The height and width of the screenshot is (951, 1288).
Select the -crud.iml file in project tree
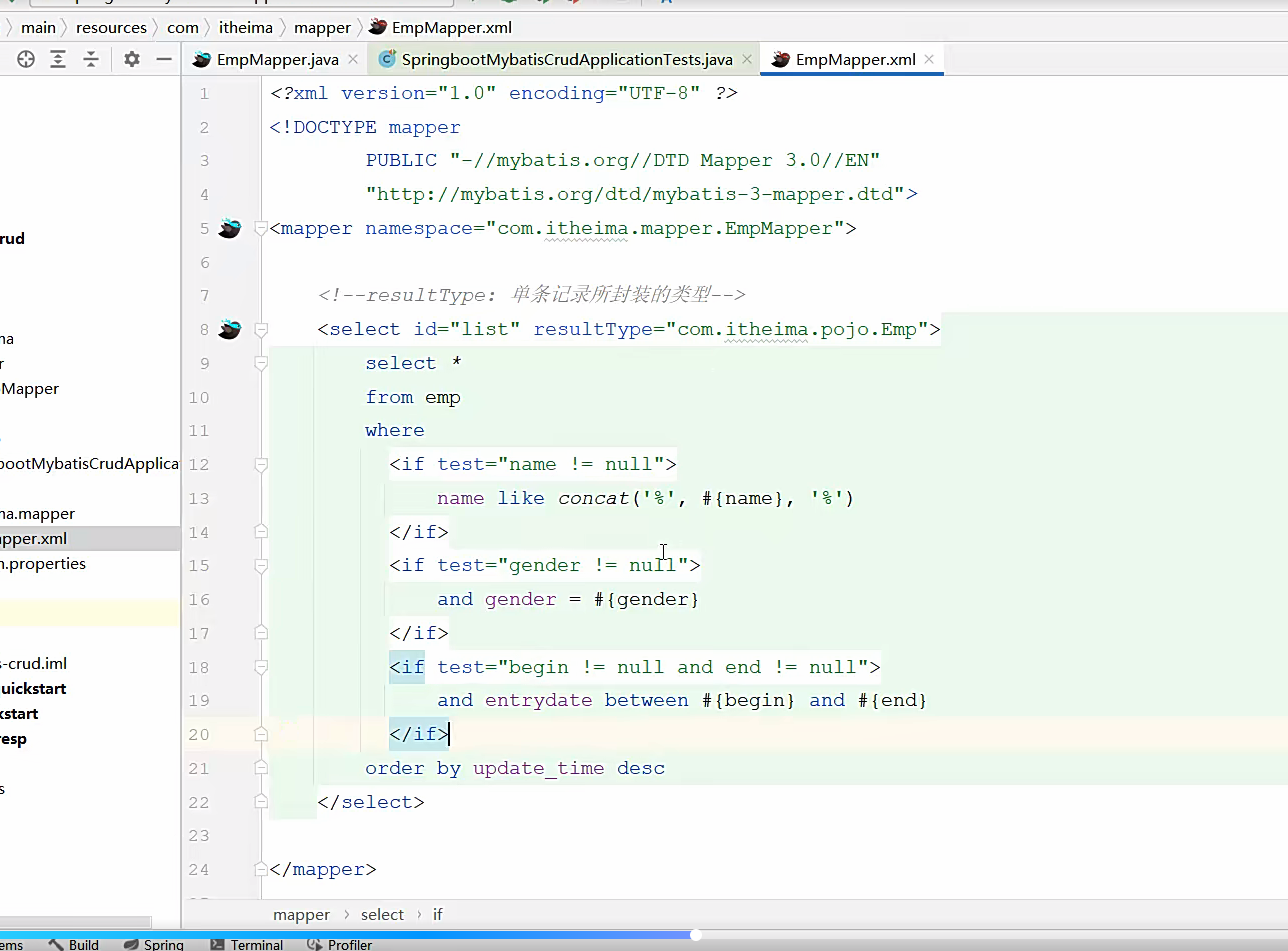(x=34, y=663)
